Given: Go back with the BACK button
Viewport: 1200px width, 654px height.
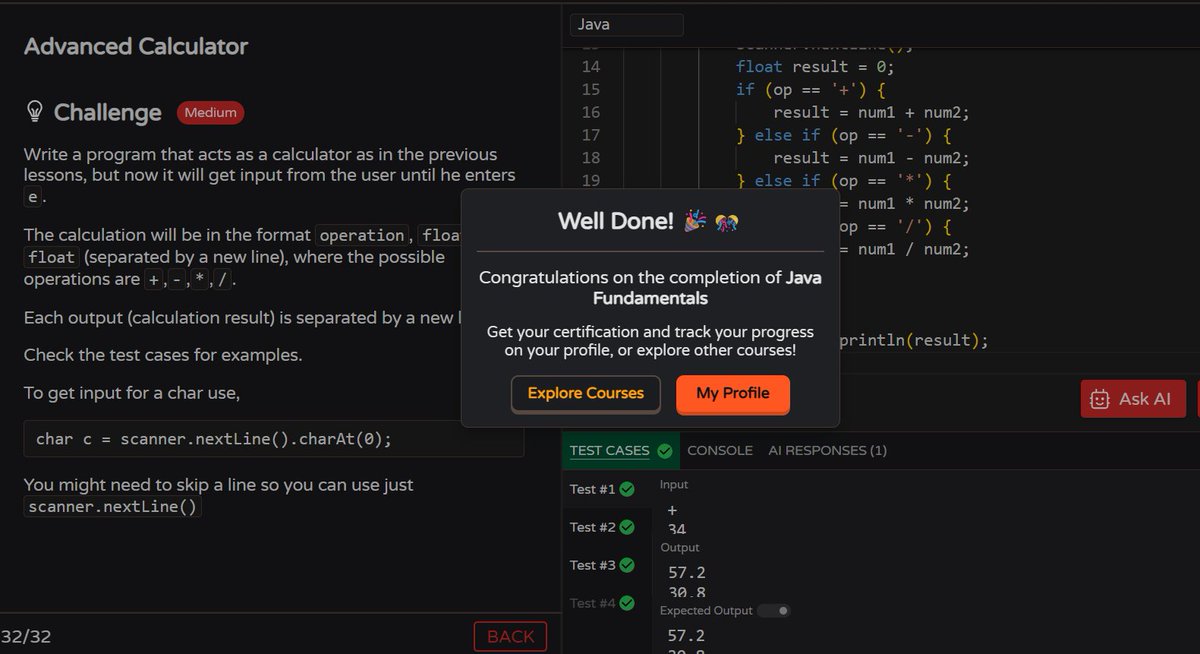Looking at the screenshot, I should [x=510, y=636].
